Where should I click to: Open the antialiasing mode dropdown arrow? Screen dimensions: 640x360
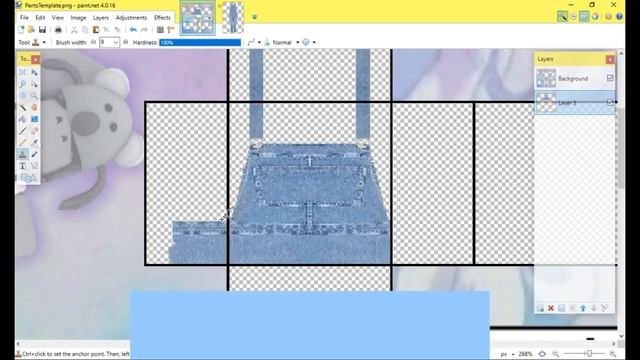coord(259,42)
